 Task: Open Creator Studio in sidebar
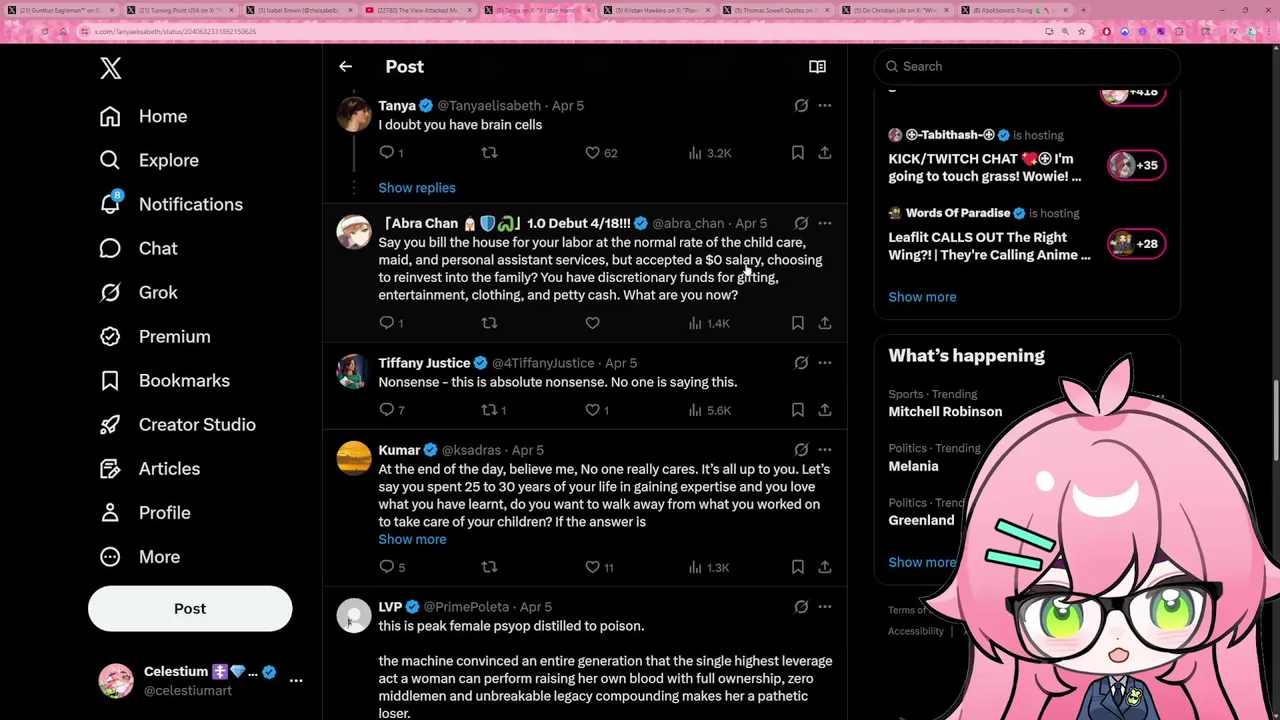[x=178, y=424]
